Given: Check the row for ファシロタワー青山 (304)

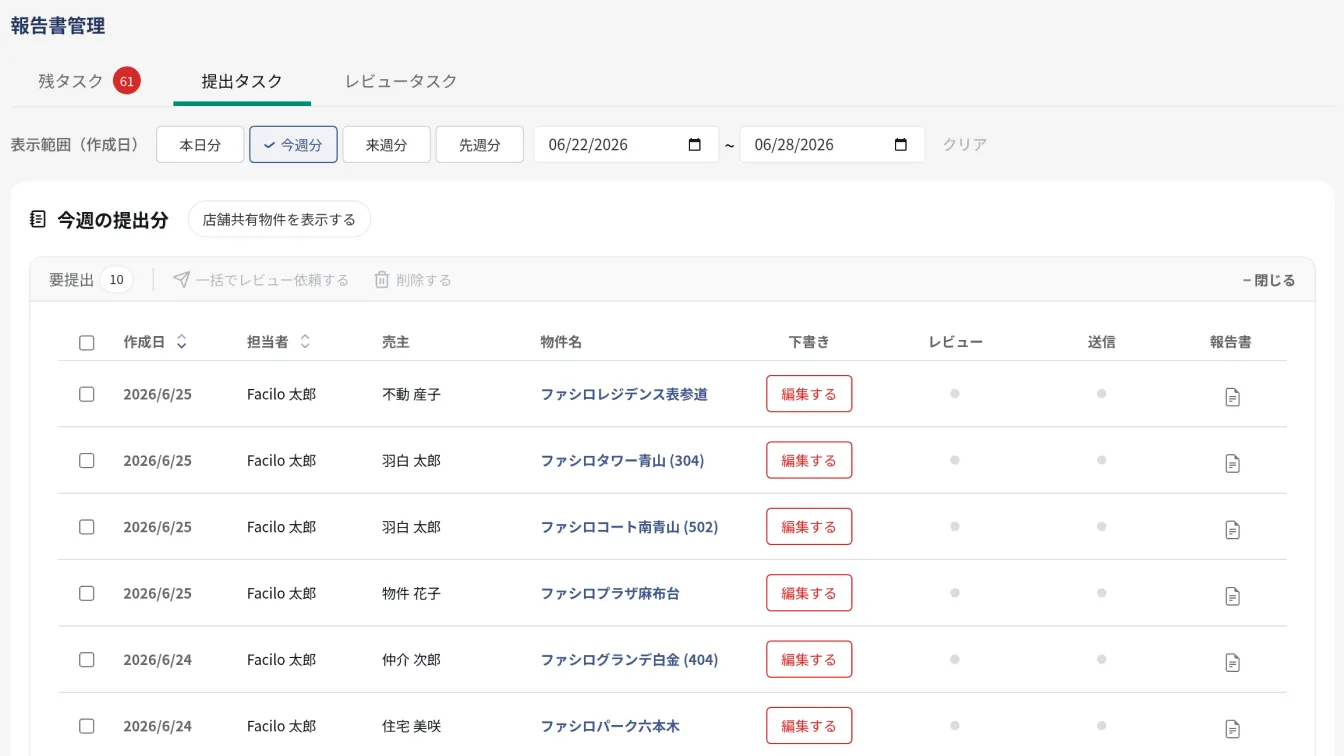Looking at the screenshot, I should point(87,461).
